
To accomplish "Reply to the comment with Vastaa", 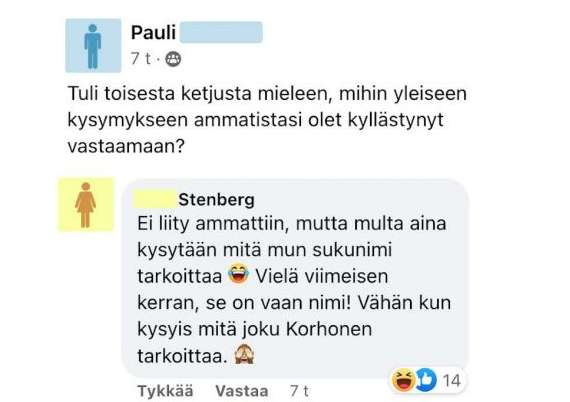I will click(242, 391).
